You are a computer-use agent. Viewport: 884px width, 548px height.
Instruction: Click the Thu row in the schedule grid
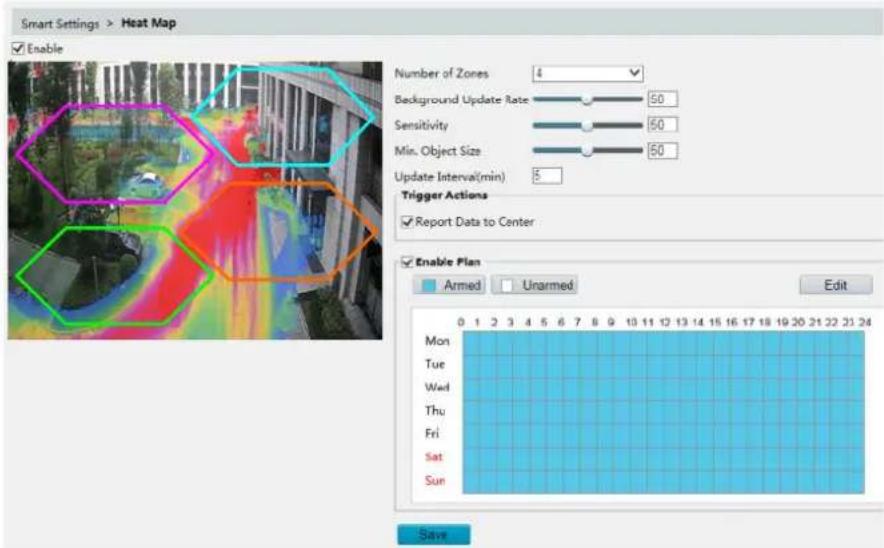(x=664, y=412)
